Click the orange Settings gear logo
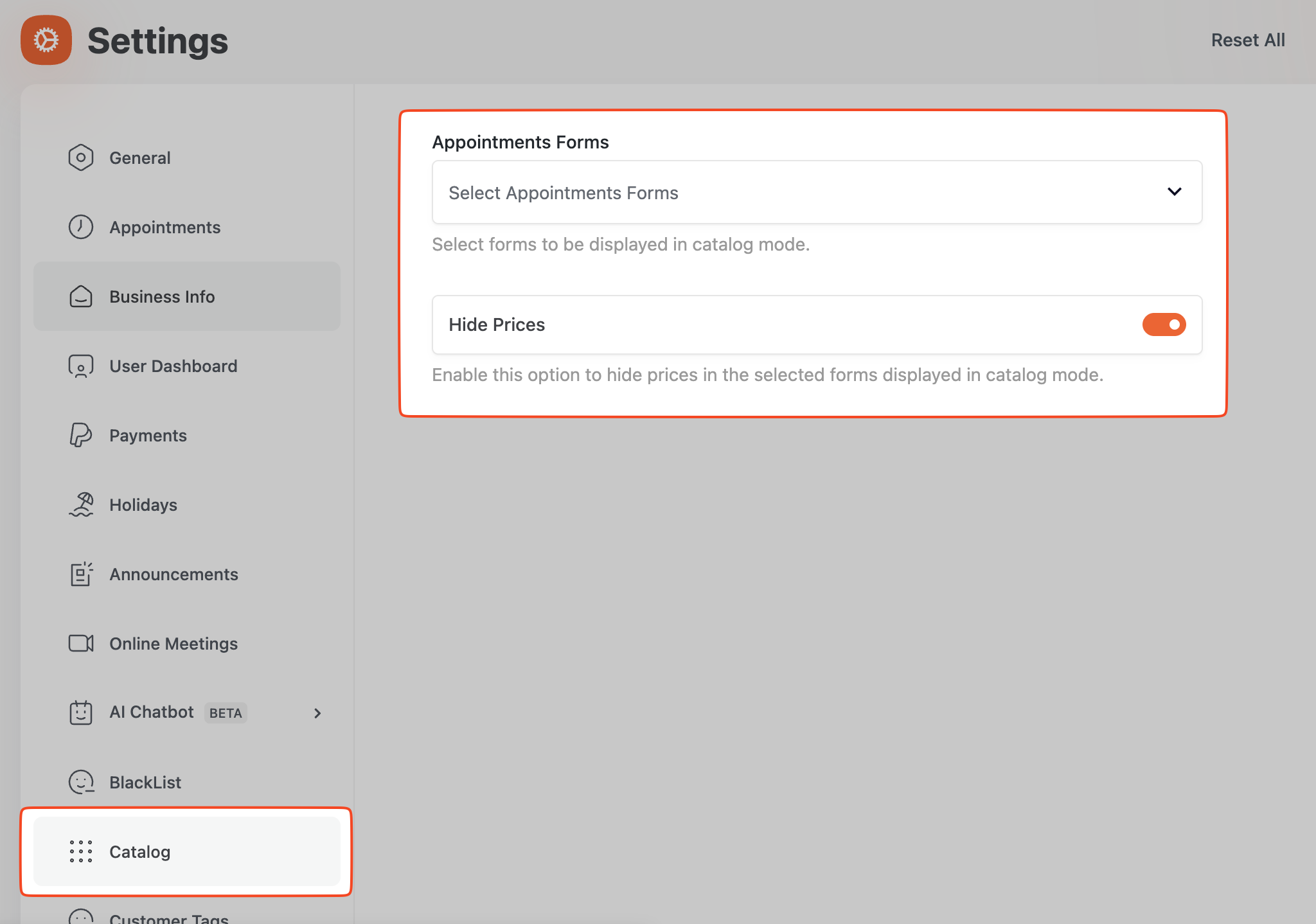Image resolution: width=1316 pixels, height=924 pixels. [46, 40]
